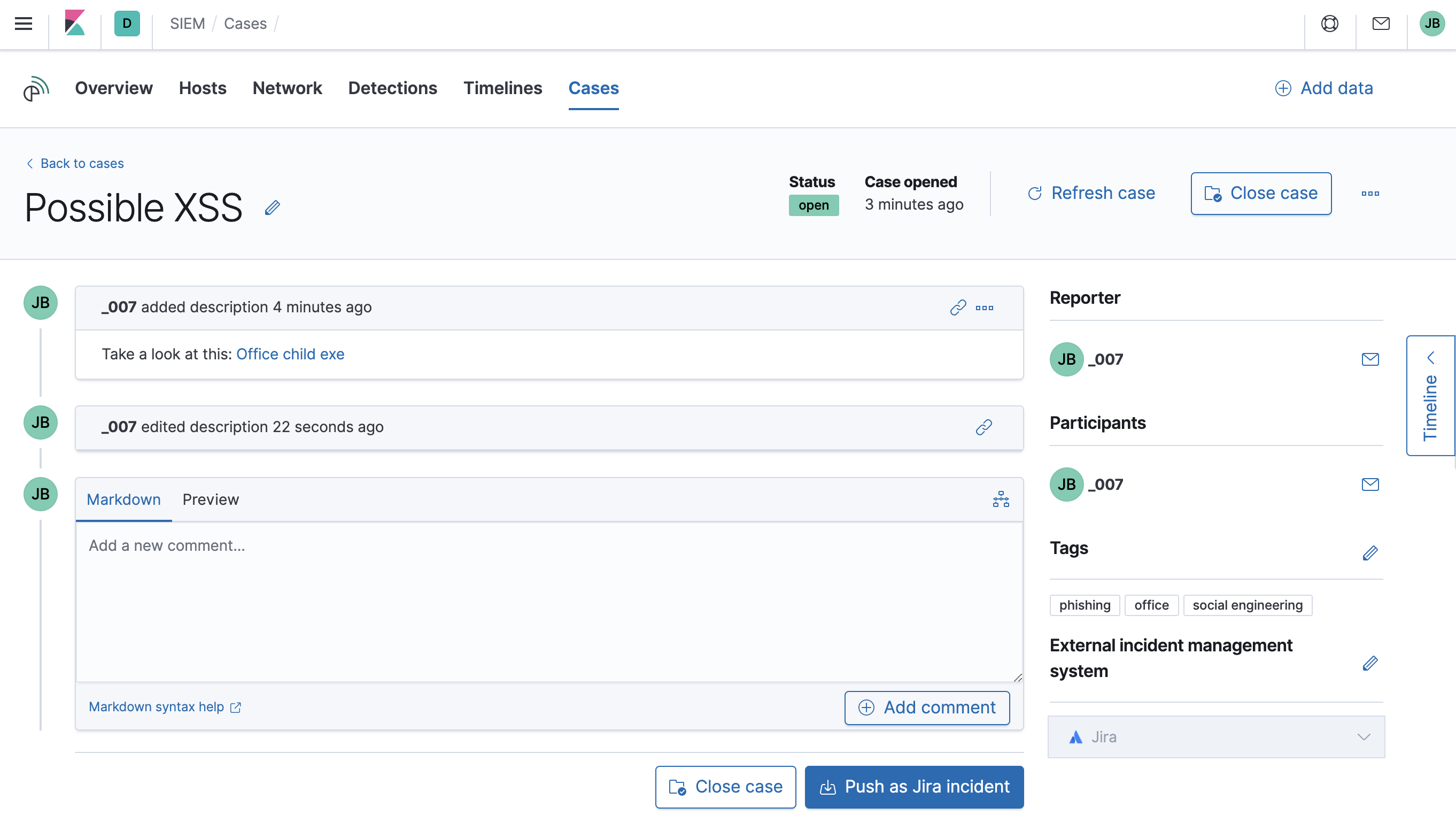
Task: Open the Office child exe link
Action: (x=291, y=354)
